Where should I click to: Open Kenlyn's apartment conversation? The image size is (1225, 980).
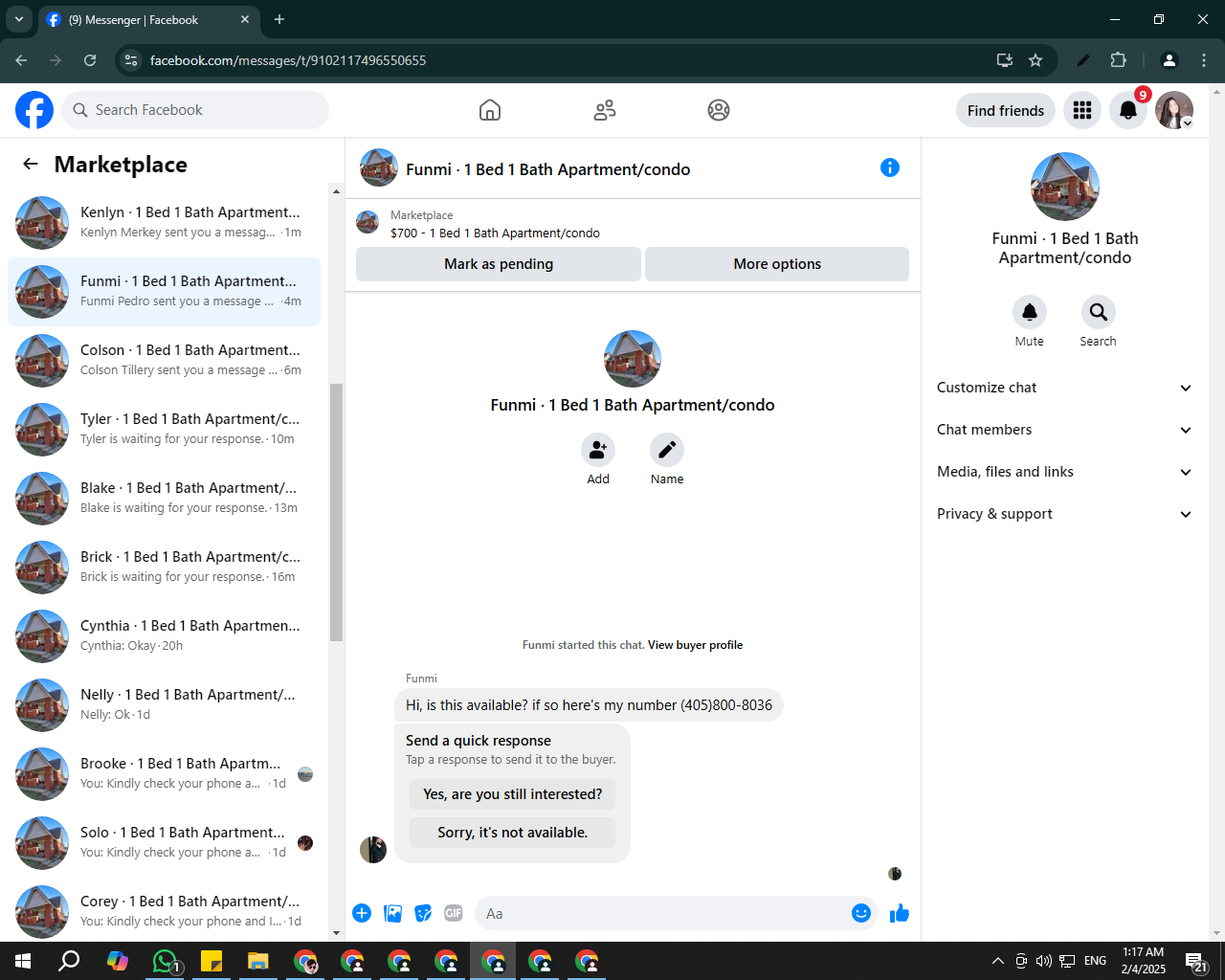[x=164, y=222]
